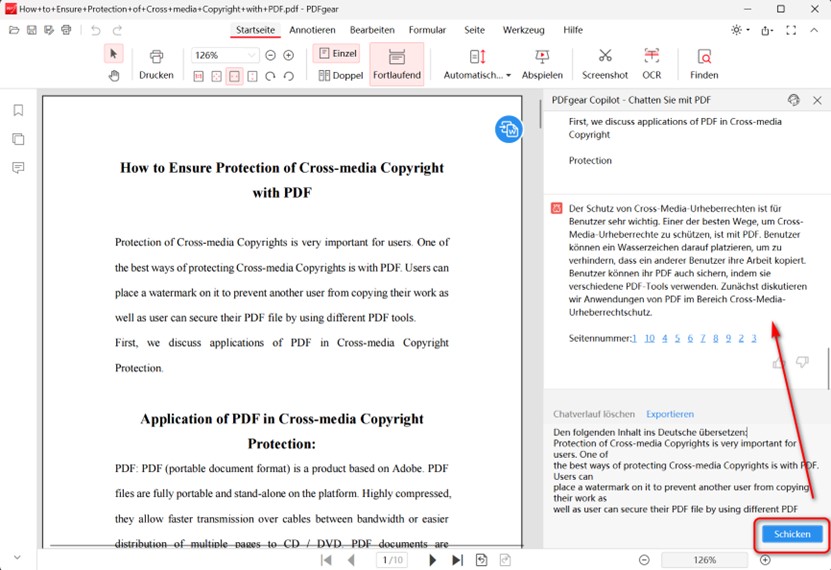Open the bookmarks sidebar panel
The width and height of the screenshot is (831, 570).
pos(18,110)
